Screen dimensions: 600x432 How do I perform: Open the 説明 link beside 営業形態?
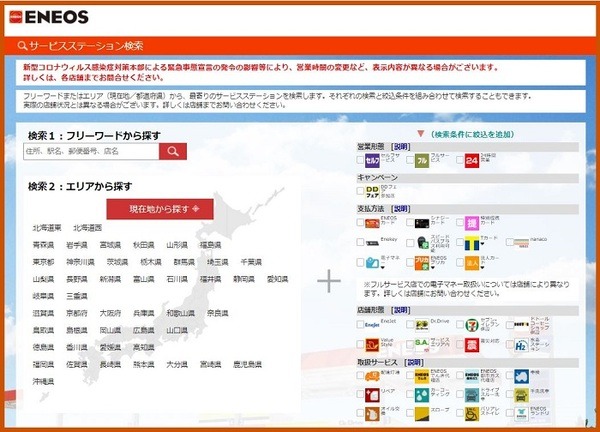point(401,147)
